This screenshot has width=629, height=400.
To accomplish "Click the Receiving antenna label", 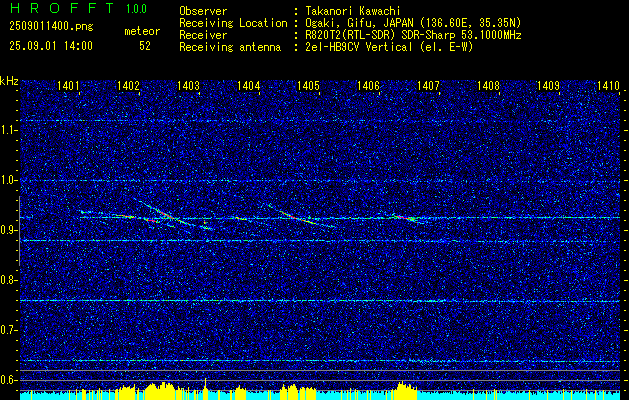I will pyautogui.click(x=230, y=47).
